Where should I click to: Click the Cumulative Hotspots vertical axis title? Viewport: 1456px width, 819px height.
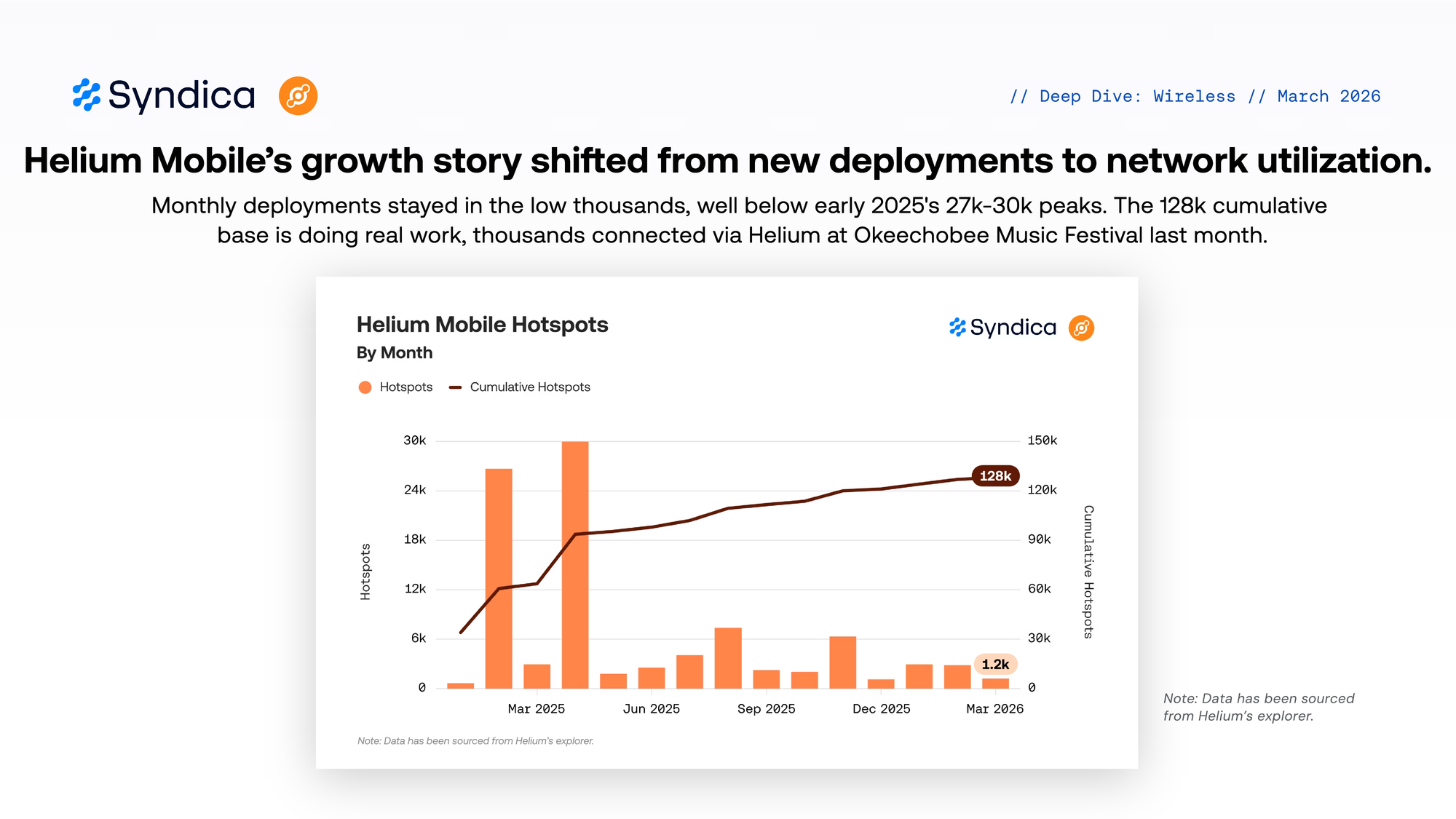pyautogui.click(x=1088, y=571)
